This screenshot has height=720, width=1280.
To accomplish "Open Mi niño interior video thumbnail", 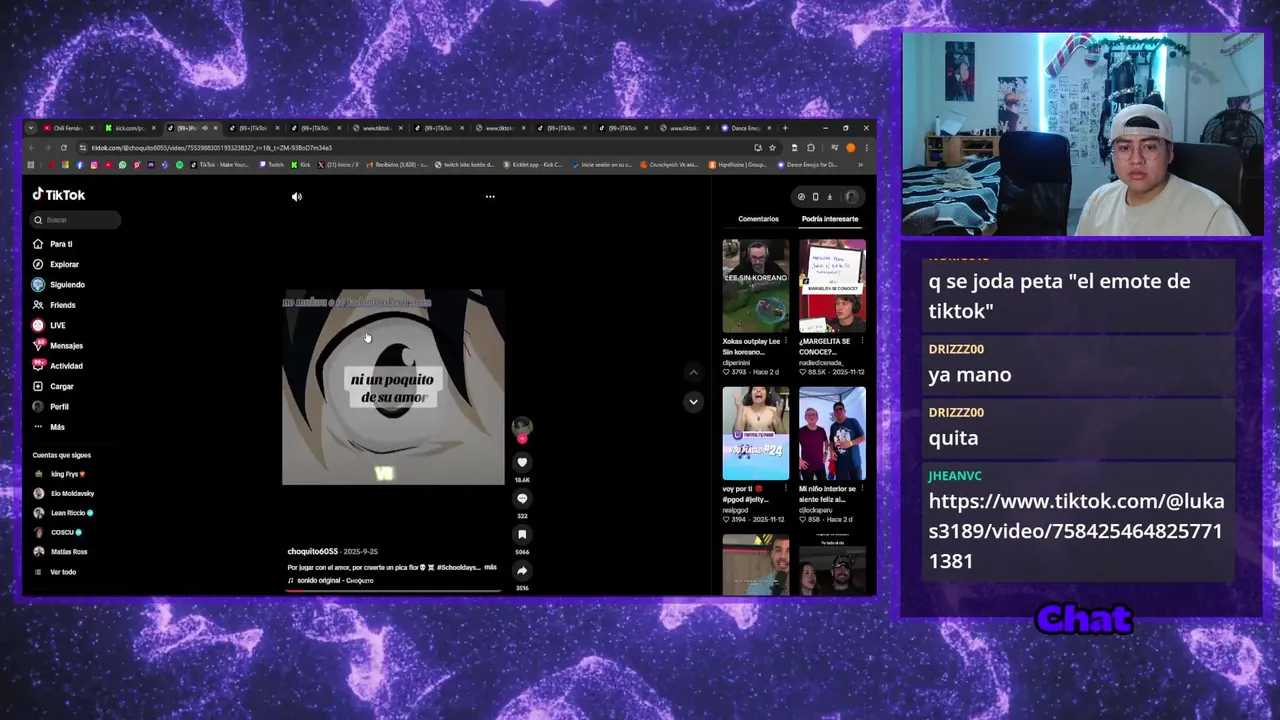I will (832, 433).
